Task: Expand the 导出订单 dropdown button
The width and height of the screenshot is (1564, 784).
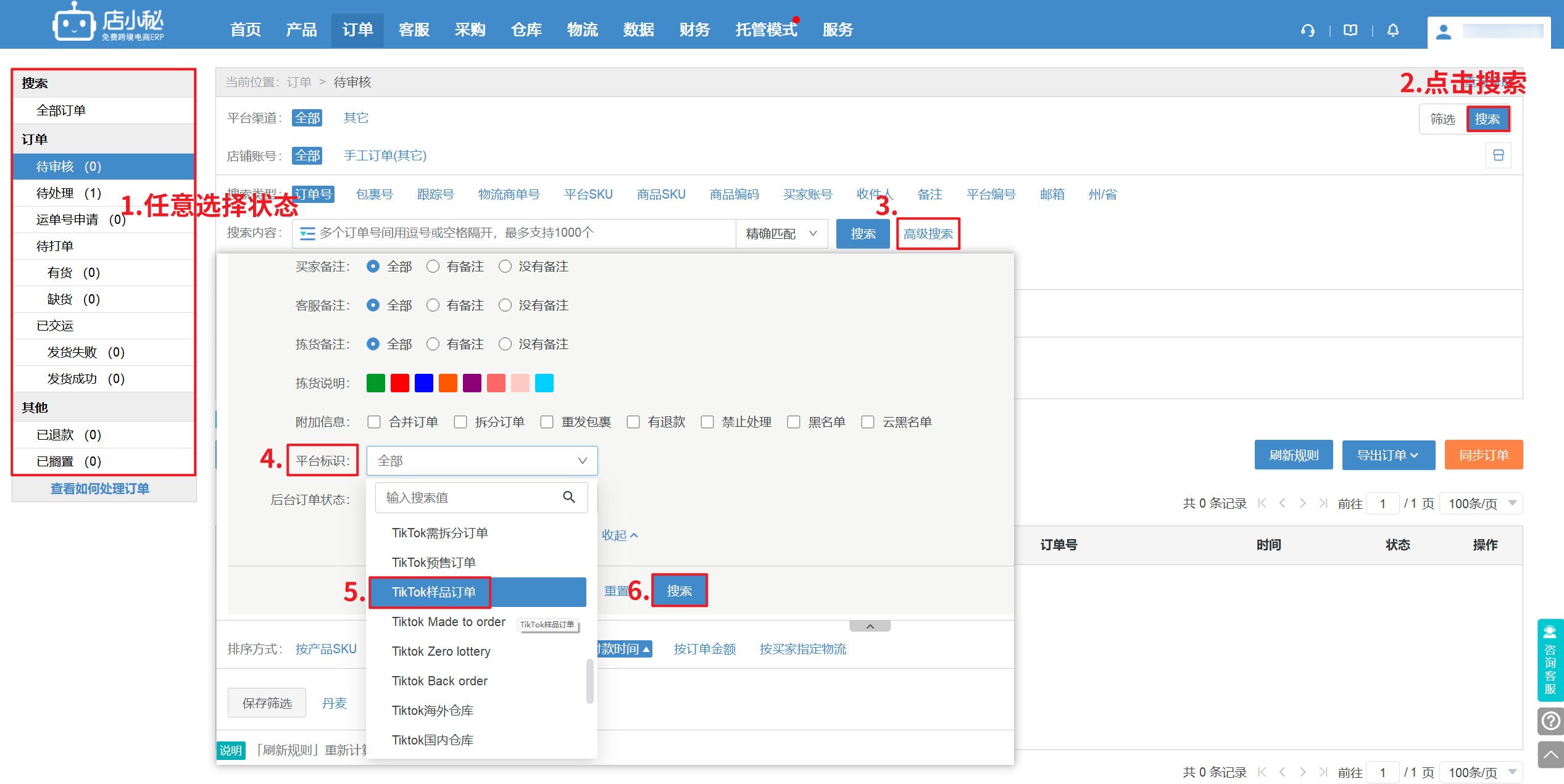Action: [x=1388, y=455]
